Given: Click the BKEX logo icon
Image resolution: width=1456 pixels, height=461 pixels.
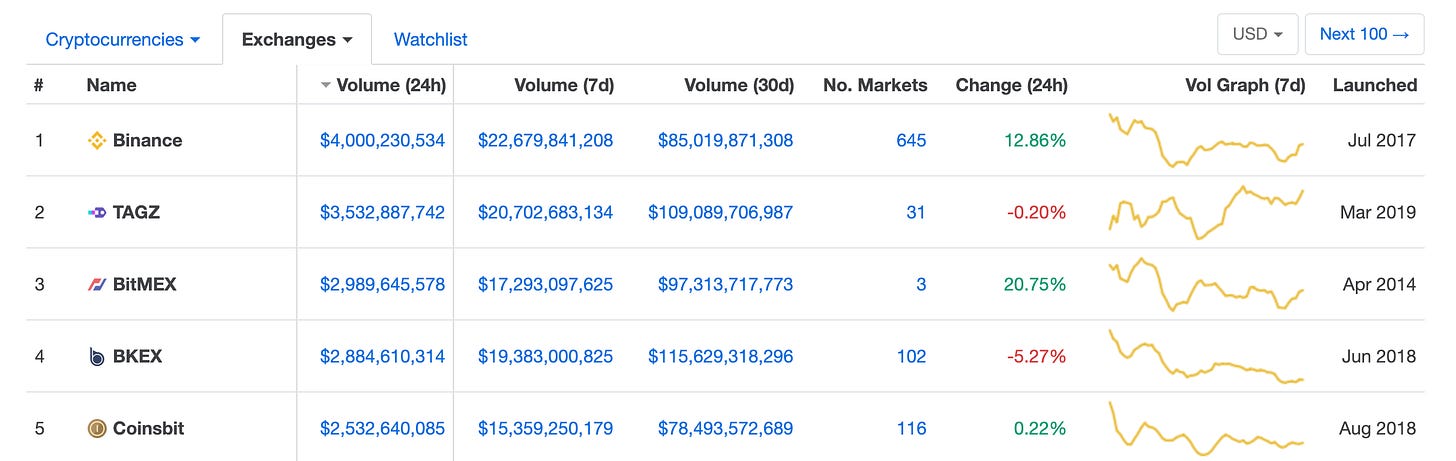Looking at the screenshot, I should coord(97,357).
